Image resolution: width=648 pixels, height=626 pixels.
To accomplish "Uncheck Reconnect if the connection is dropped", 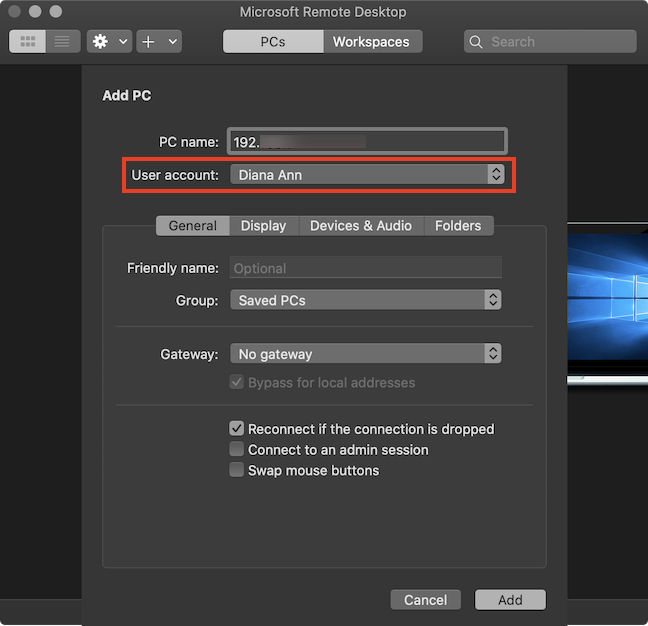I will pyautogui.click(x=236, y=428).
